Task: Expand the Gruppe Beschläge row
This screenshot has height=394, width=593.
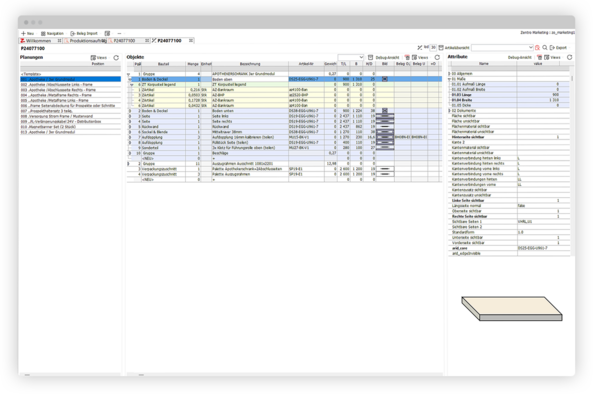Action: point(129,154)
